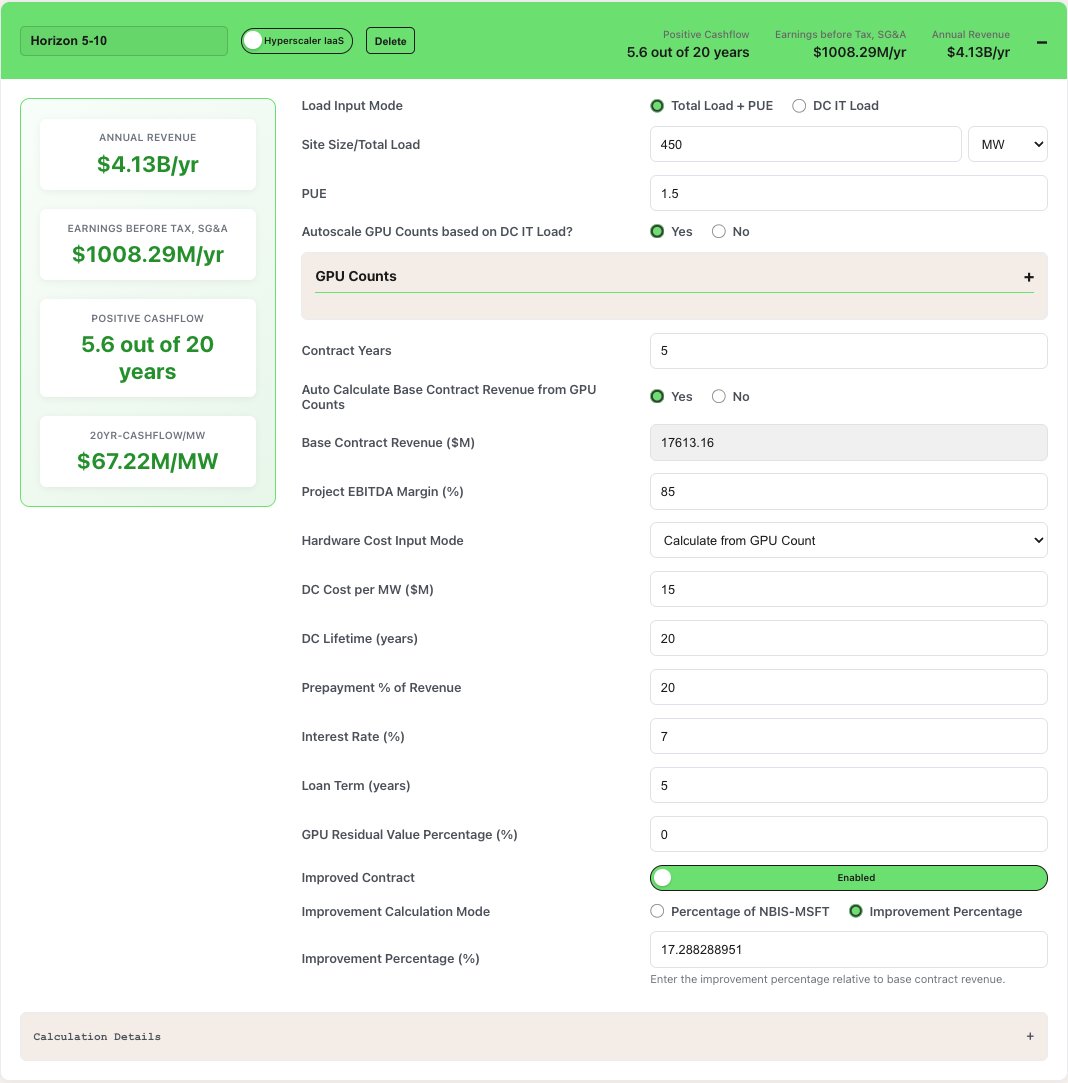Click the Project EBITDA Margin field
Screen dimensions: 1068x1083
(x=848, y=492)
